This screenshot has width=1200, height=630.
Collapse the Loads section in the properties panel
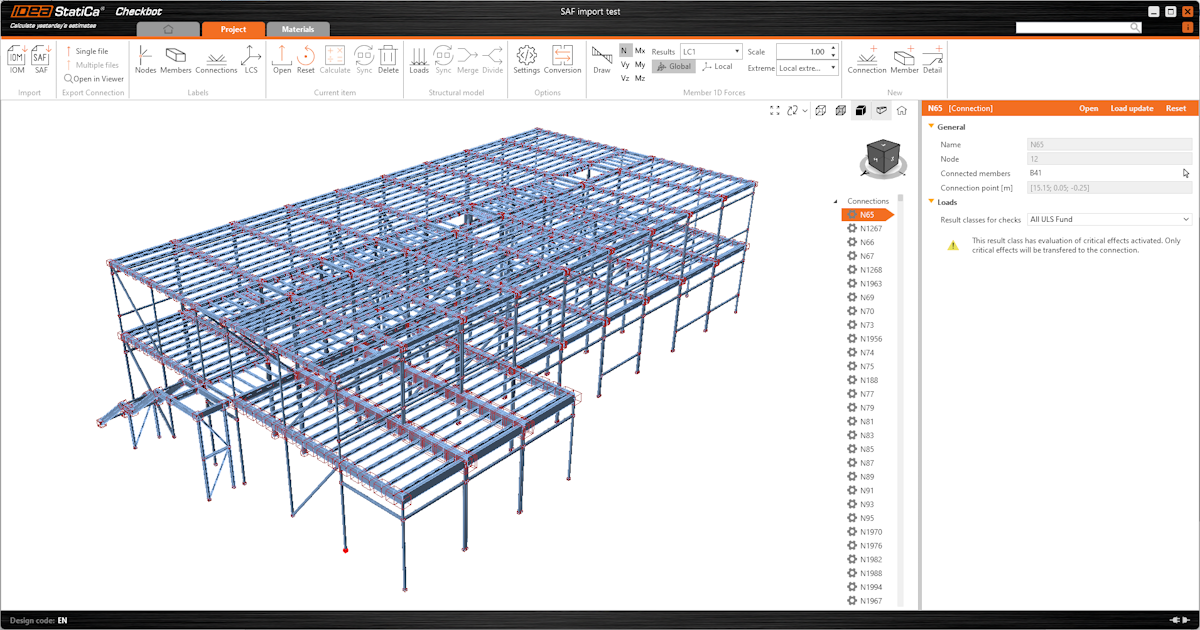(x=931, y=202)
